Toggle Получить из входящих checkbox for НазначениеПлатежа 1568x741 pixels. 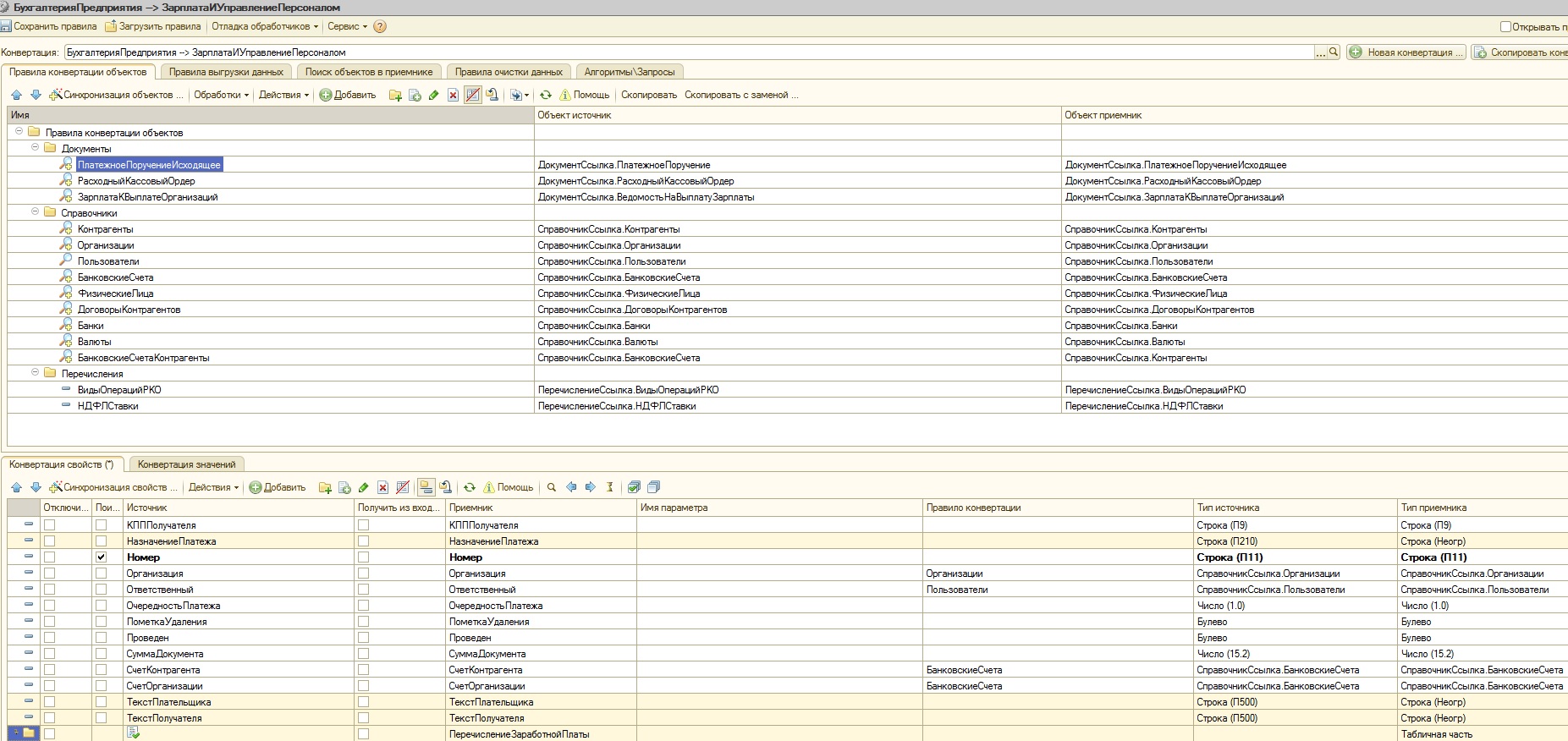[x=363, y=541]
